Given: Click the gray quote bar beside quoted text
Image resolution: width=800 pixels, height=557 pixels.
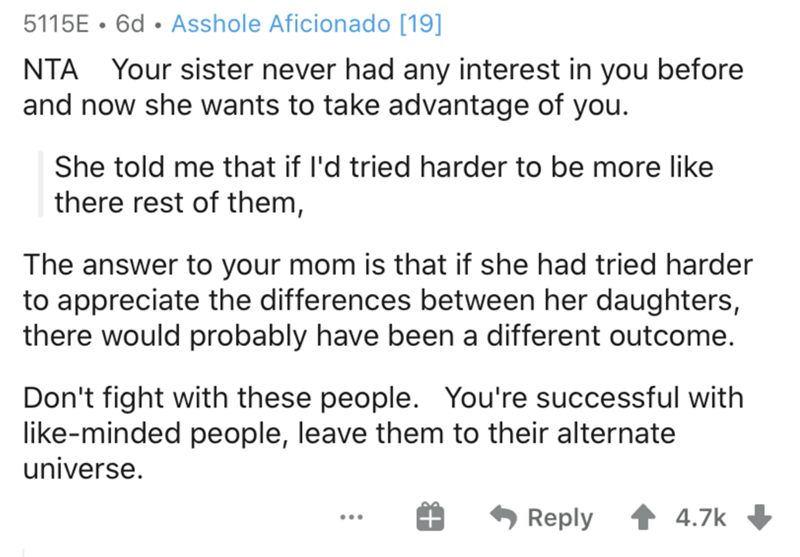Looking at the screenshot, I should click(40, 184).
